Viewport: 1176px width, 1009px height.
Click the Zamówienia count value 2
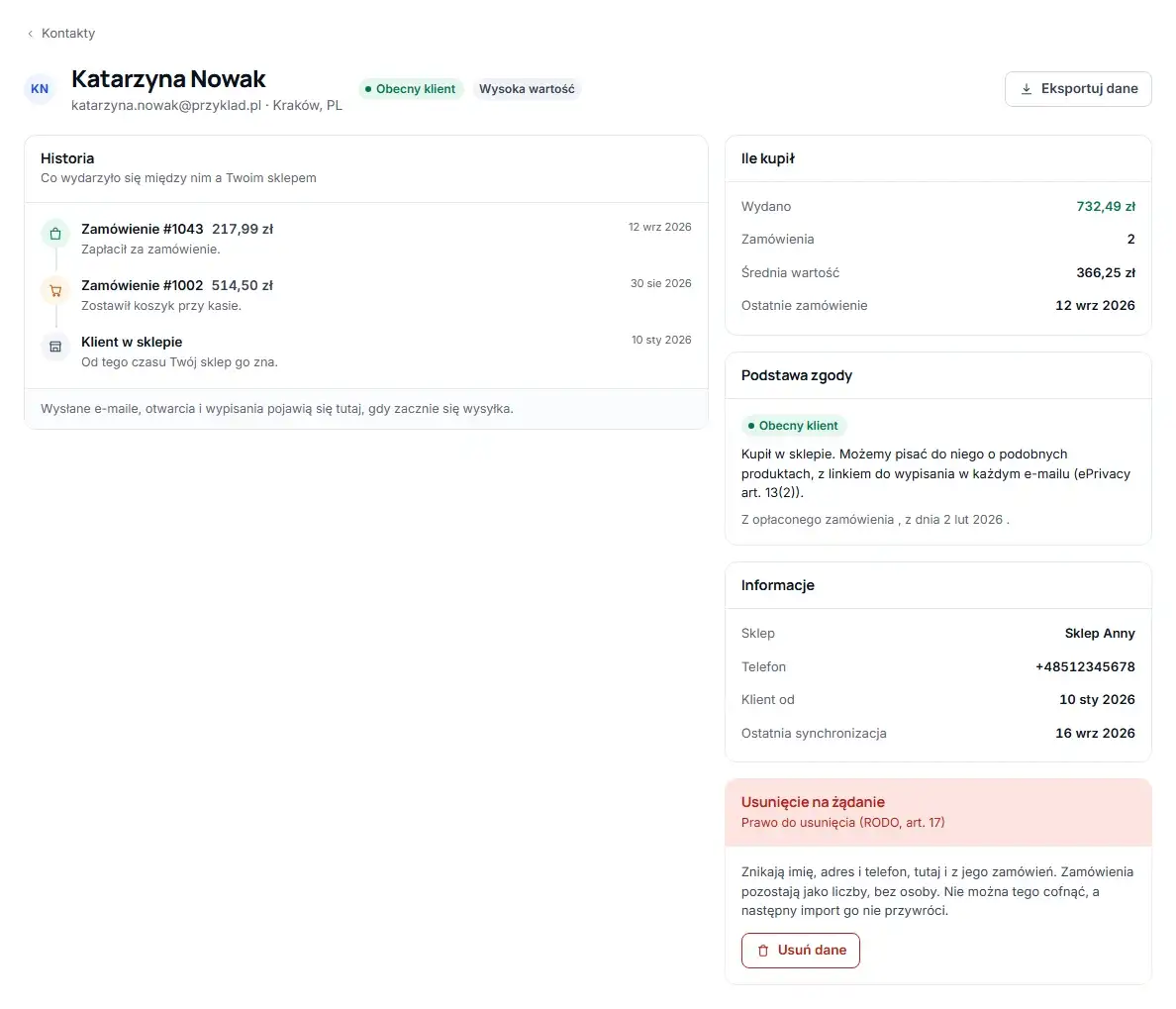point(1131,240)
